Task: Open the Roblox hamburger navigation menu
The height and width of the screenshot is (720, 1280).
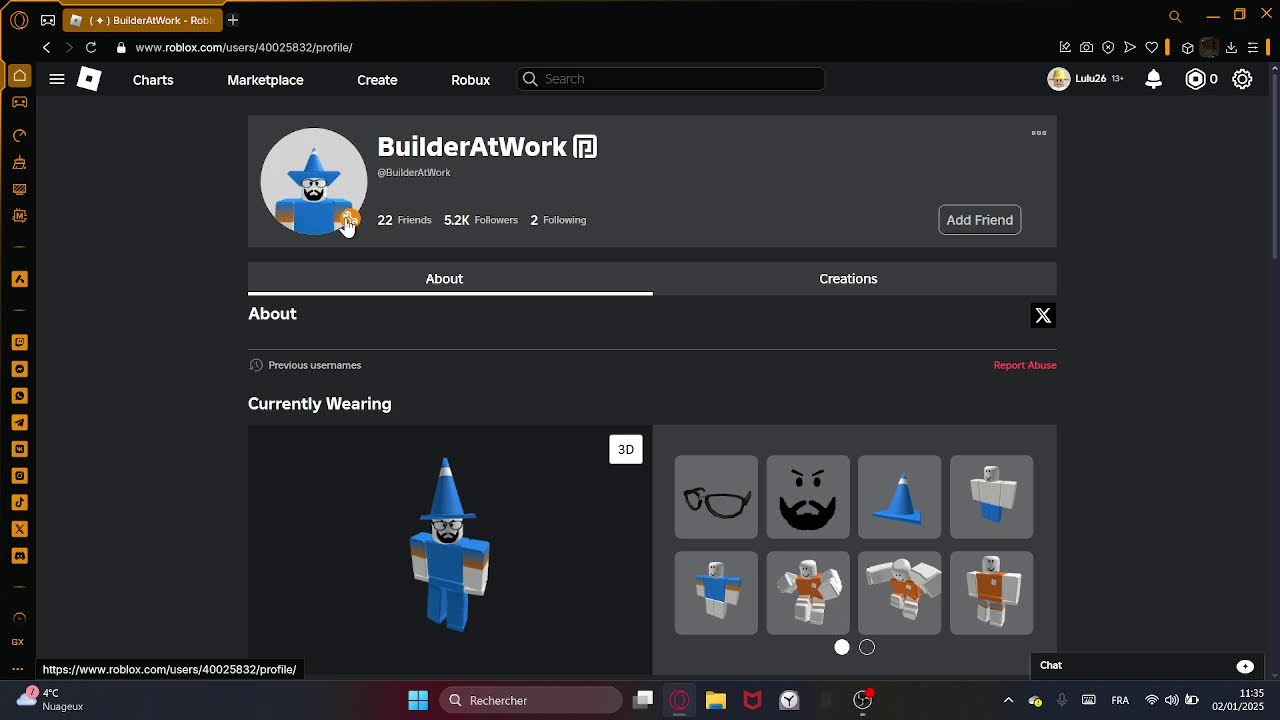Action: [57, 79]
